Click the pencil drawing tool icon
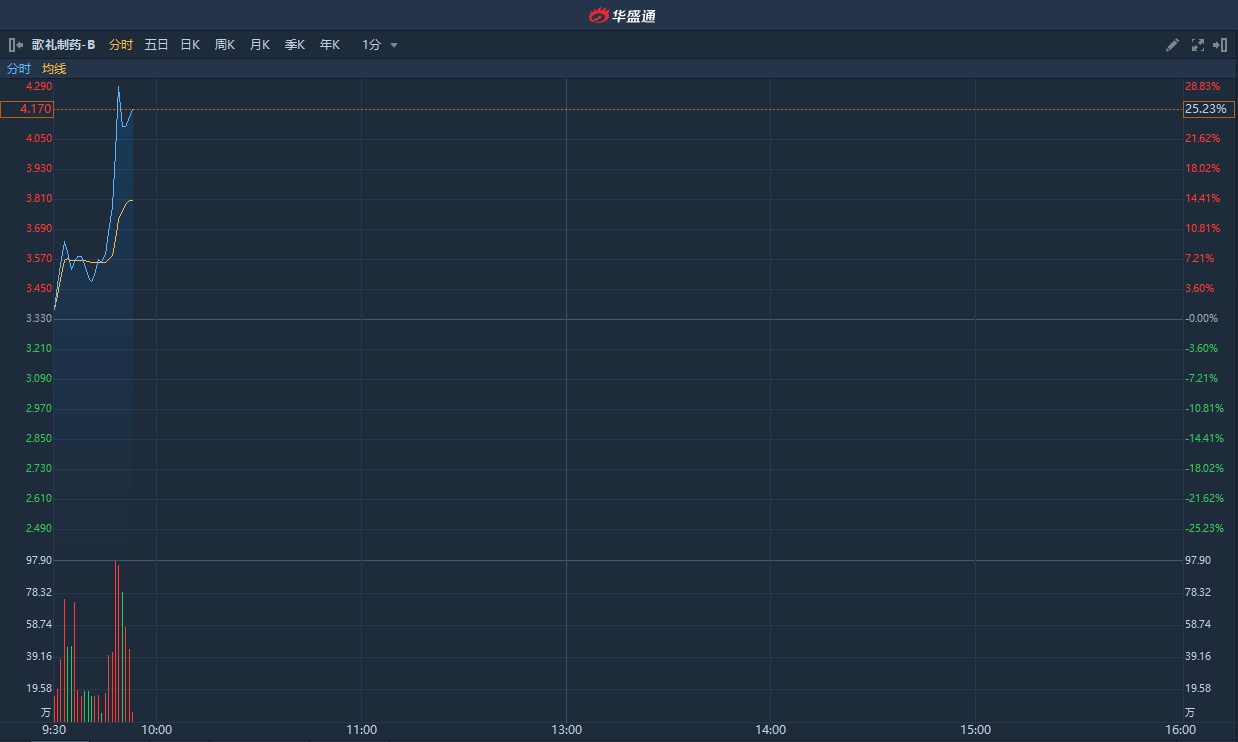This screenshot has height=742, width=1238. click(1173, 45)
